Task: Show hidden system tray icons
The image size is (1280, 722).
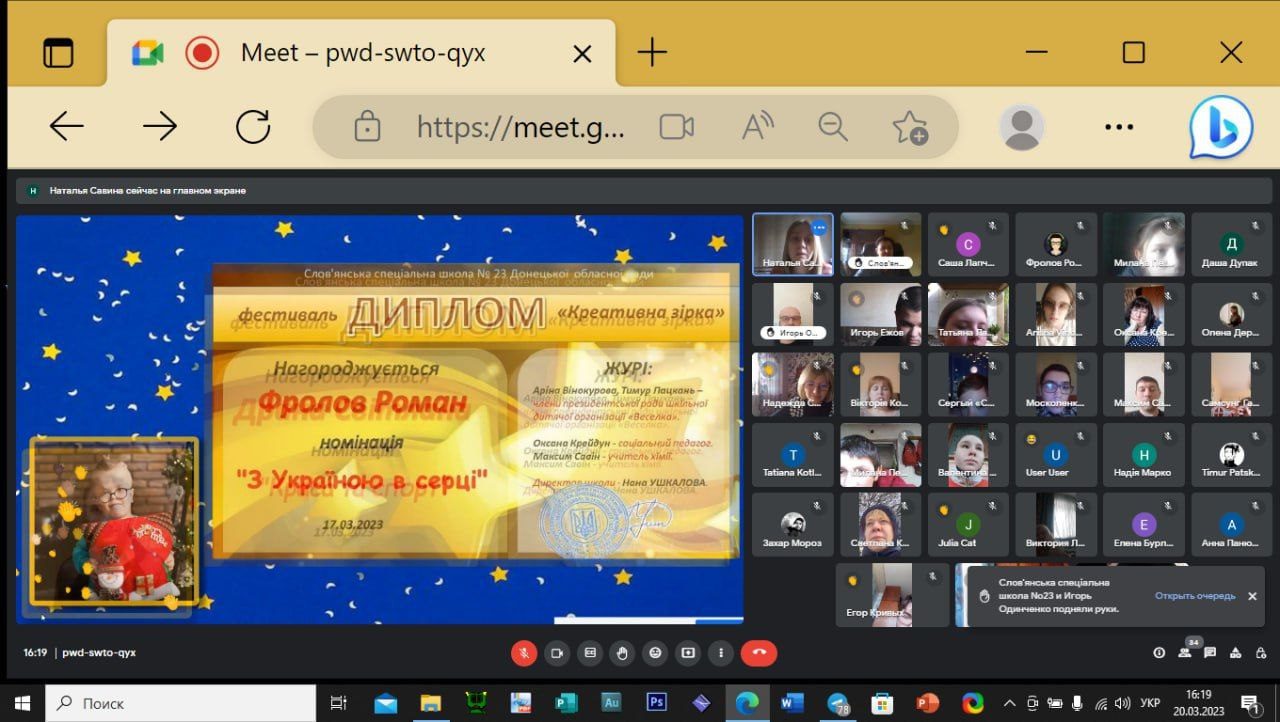Action: [1009, 702]
